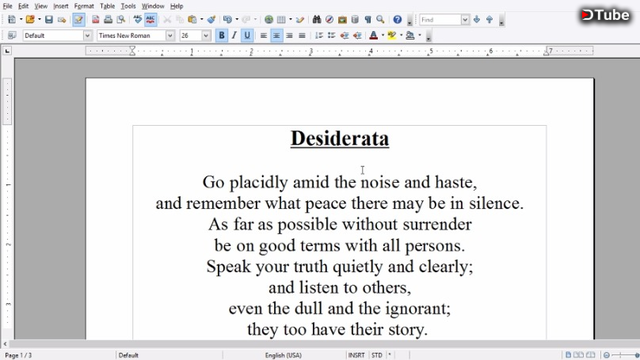
Task: Expand the Times New Roman font dropdown
Action: tap(170, 36)
